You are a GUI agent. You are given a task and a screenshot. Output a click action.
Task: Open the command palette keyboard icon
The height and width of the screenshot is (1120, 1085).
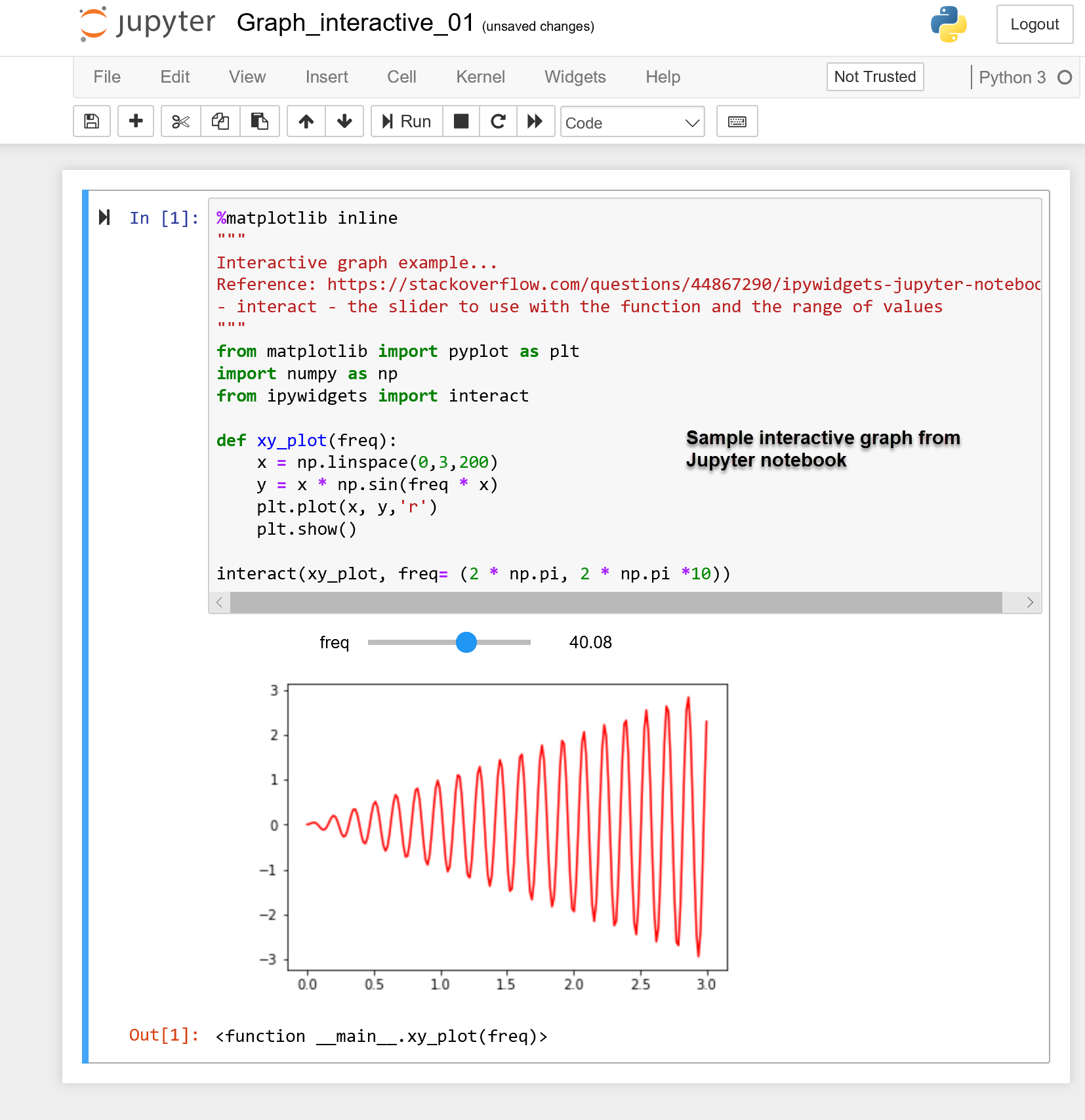point(737,121)
